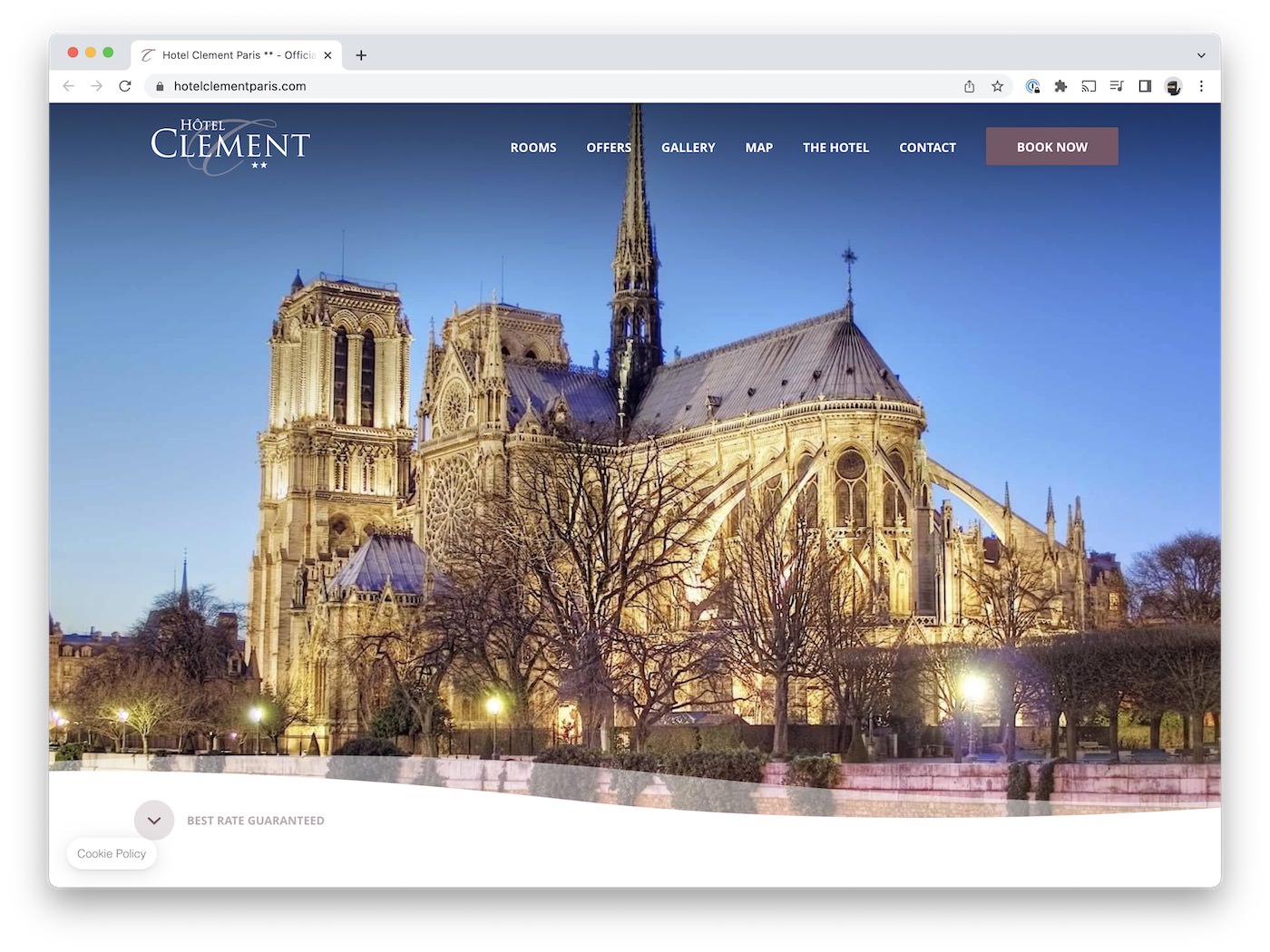Open the Extensions puzzle icon
Viewport: 1270px width, 952px height.
1060,86
